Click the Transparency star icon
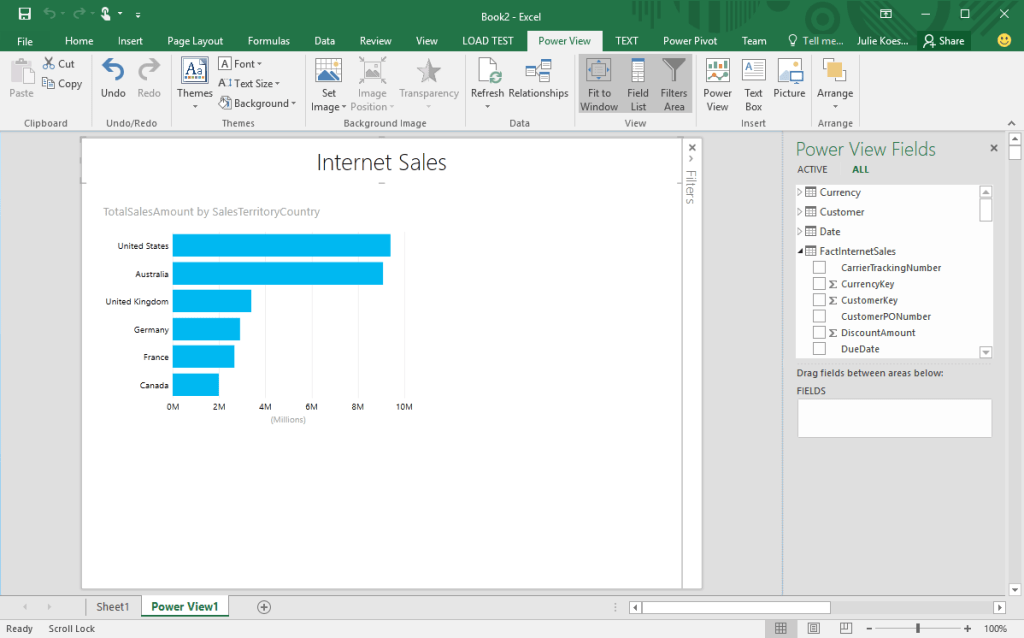1024x638 pixels. pyautogui.click(x=428, y=71)
